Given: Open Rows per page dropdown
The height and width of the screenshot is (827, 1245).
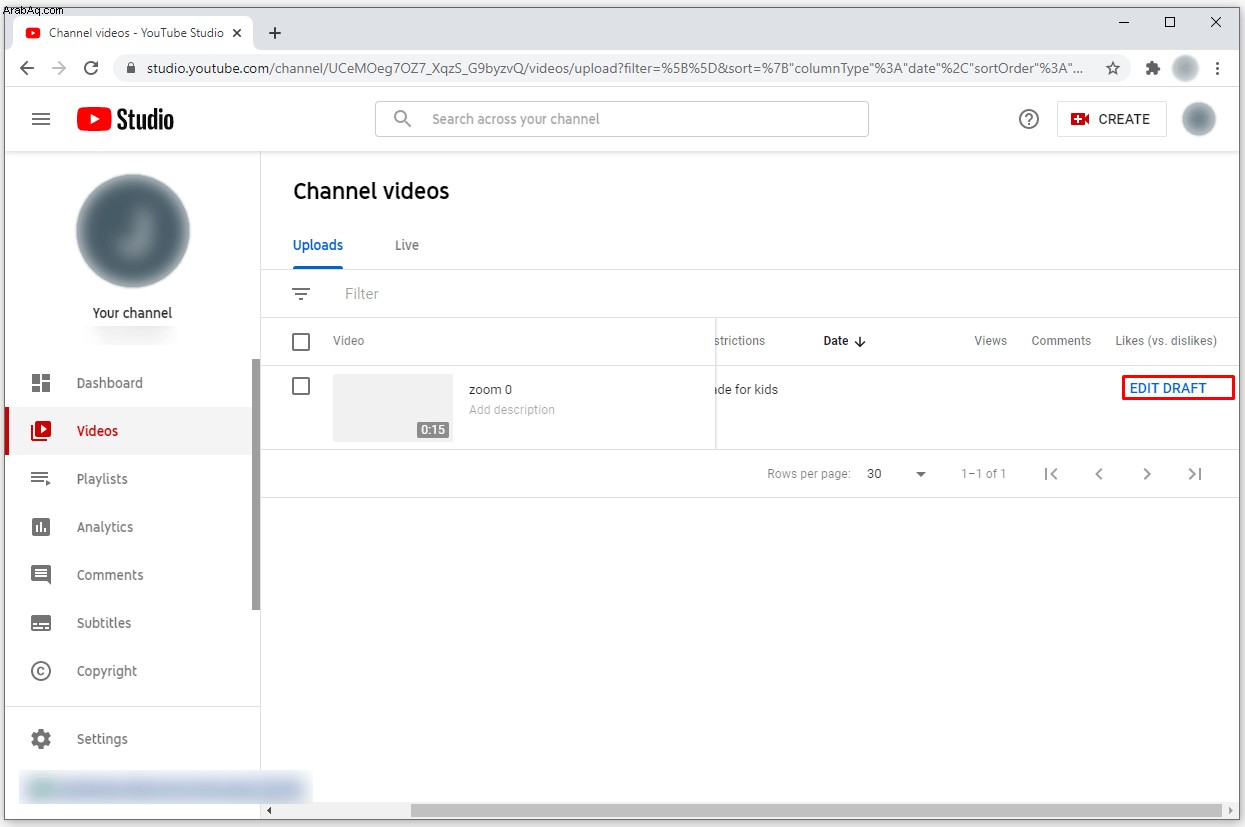Looking at the screenshot, I should pyautogui.click(x=897, y=474).
